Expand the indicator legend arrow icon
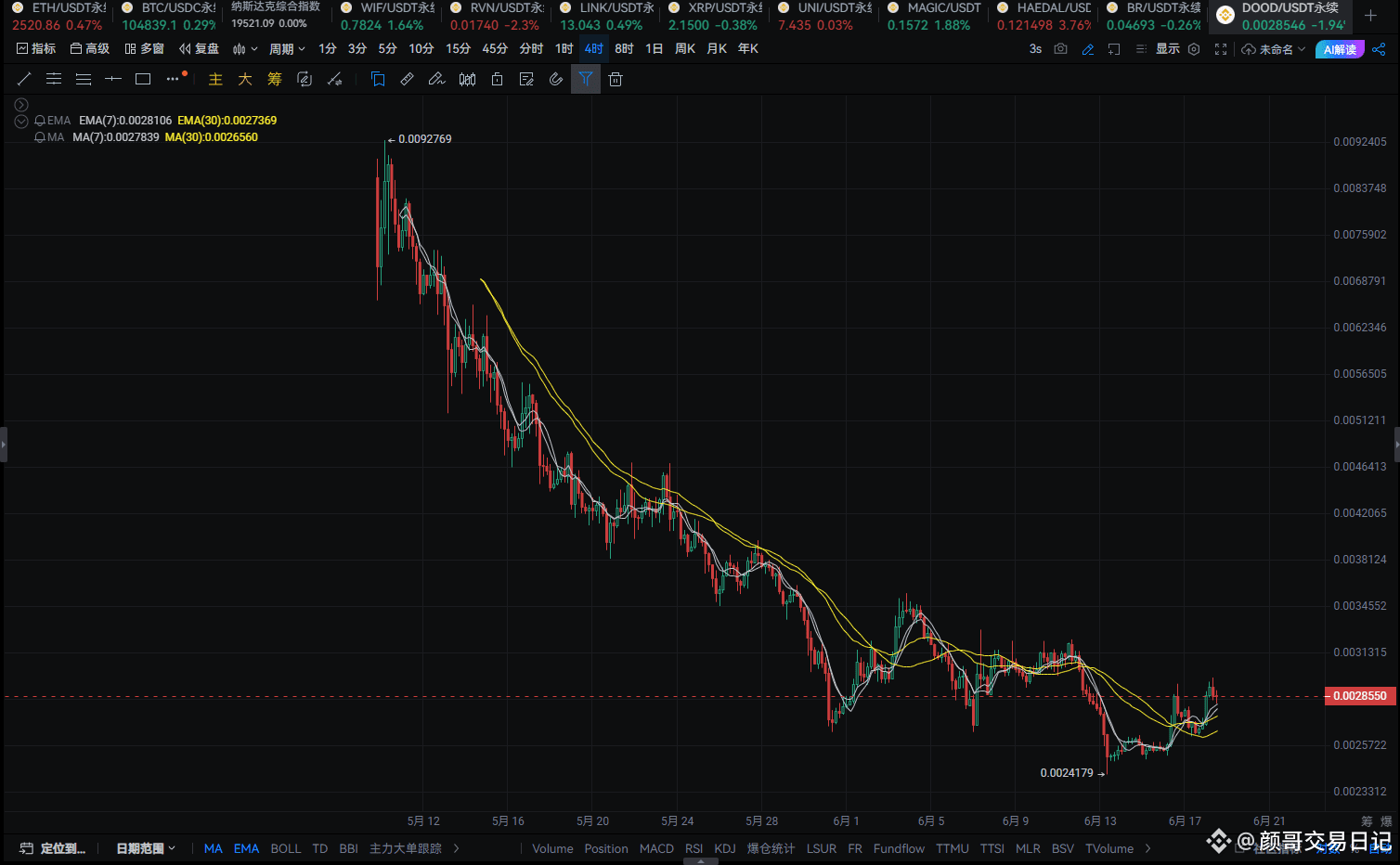The image size is (1400, 865). 21,105
